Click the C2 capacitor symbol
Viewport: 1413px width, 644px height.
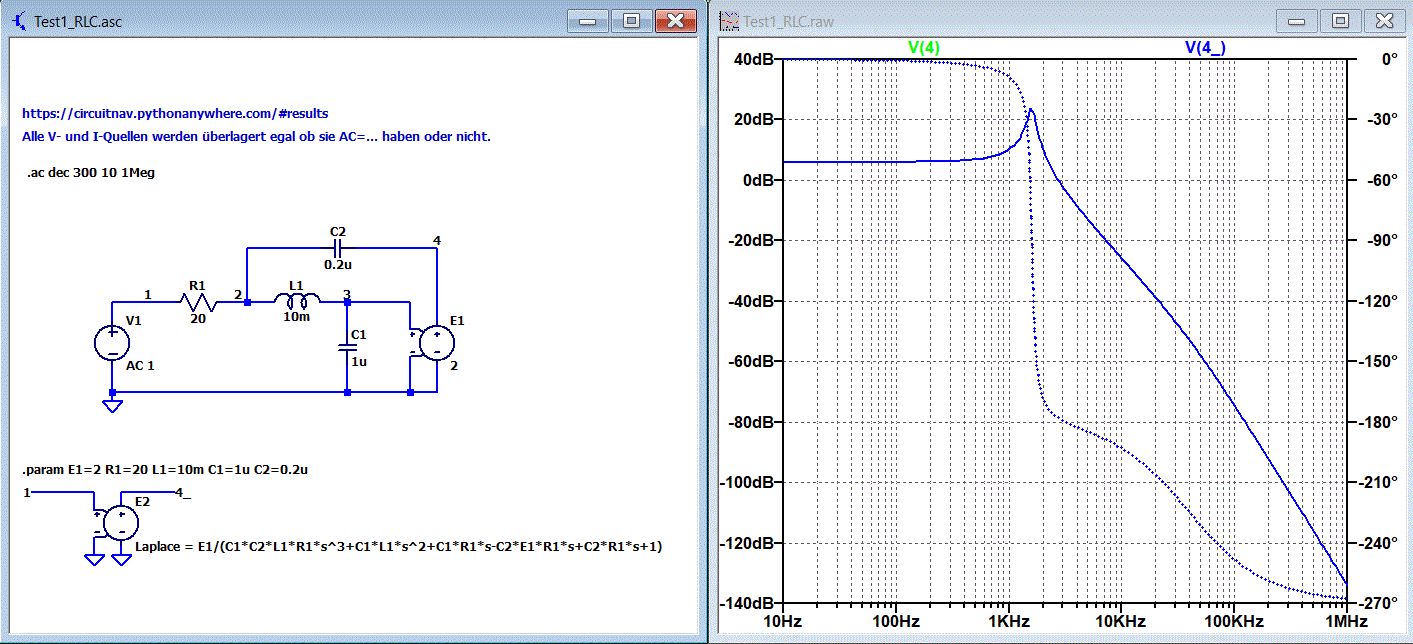click(337, 247)
